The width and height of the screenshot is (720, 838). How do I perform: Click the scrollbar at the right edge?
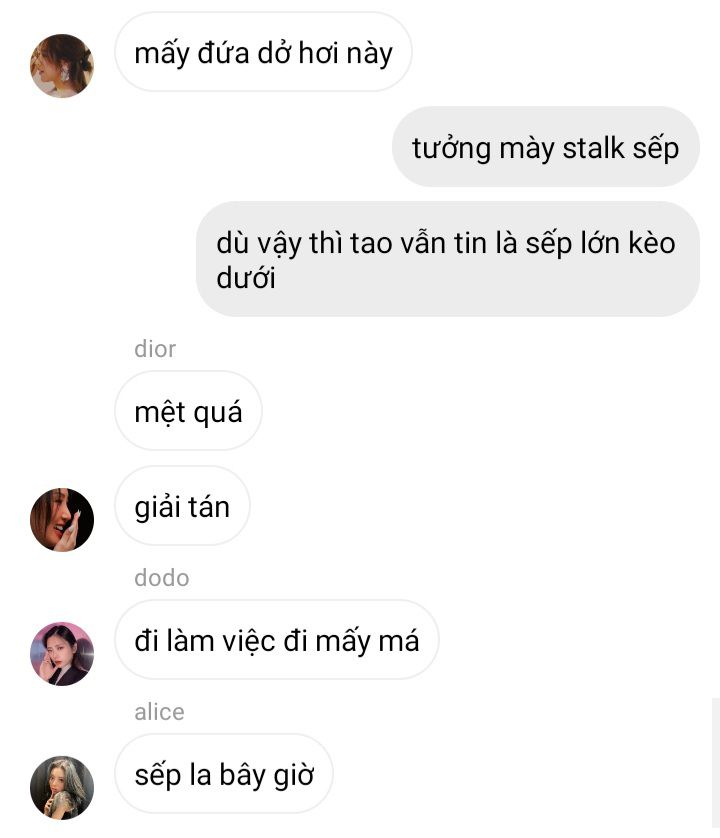716,763
